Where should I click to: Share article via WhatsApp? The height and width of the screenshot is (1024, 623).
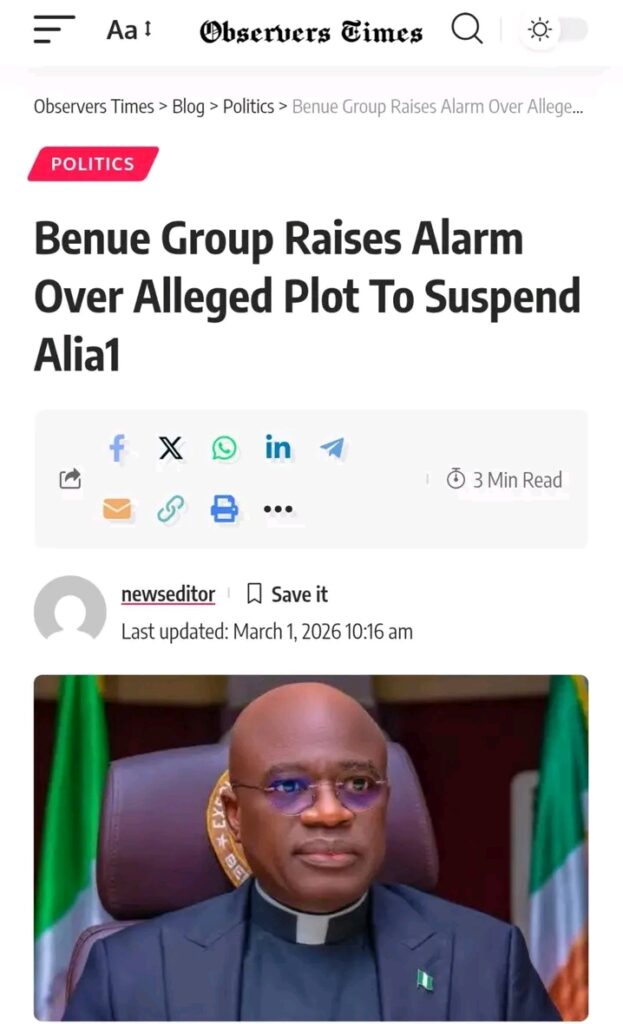point(225,449)
